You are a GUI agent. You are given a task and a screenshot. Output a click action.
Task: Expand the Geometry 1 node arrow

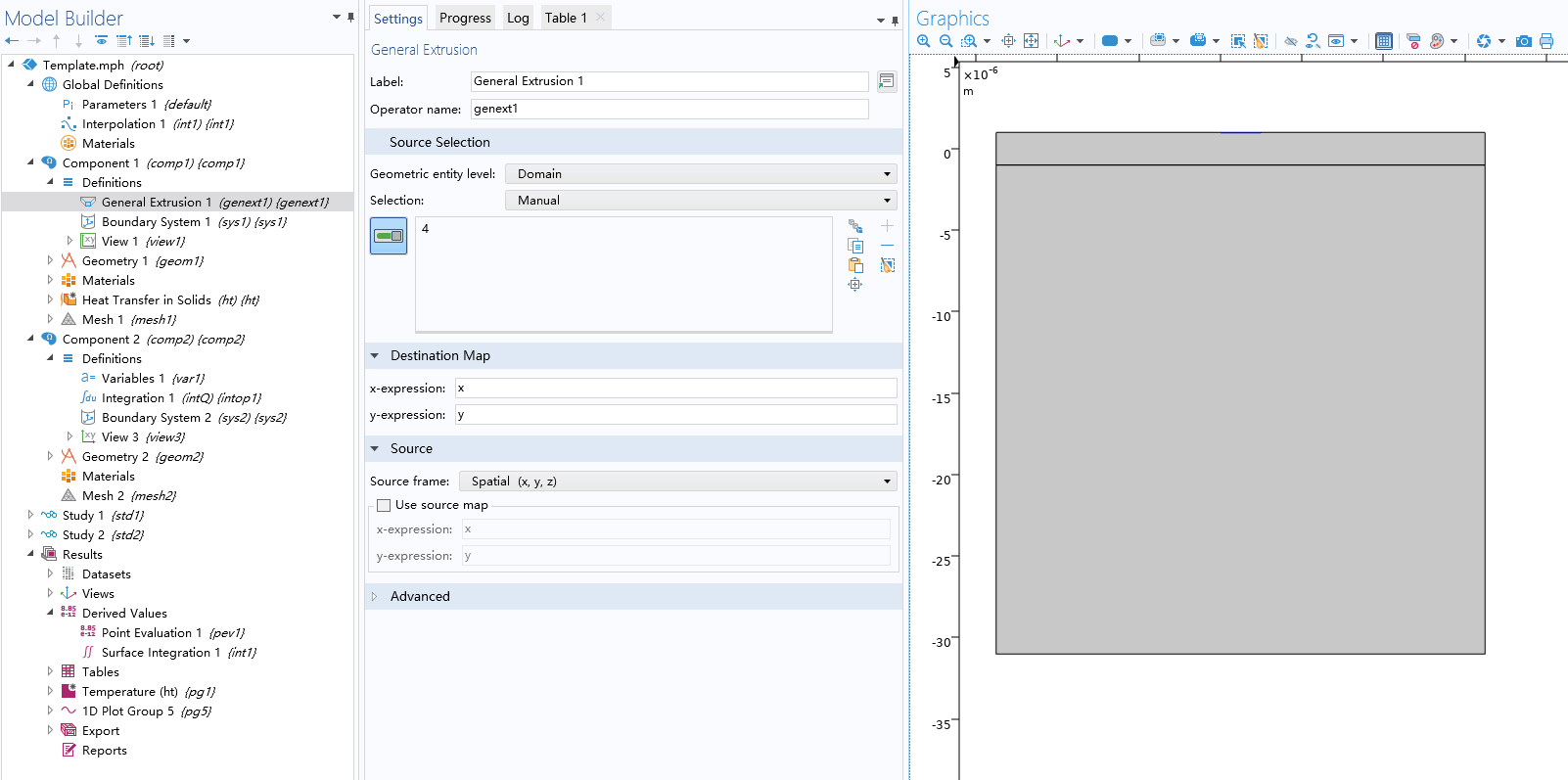click(50, 260)
